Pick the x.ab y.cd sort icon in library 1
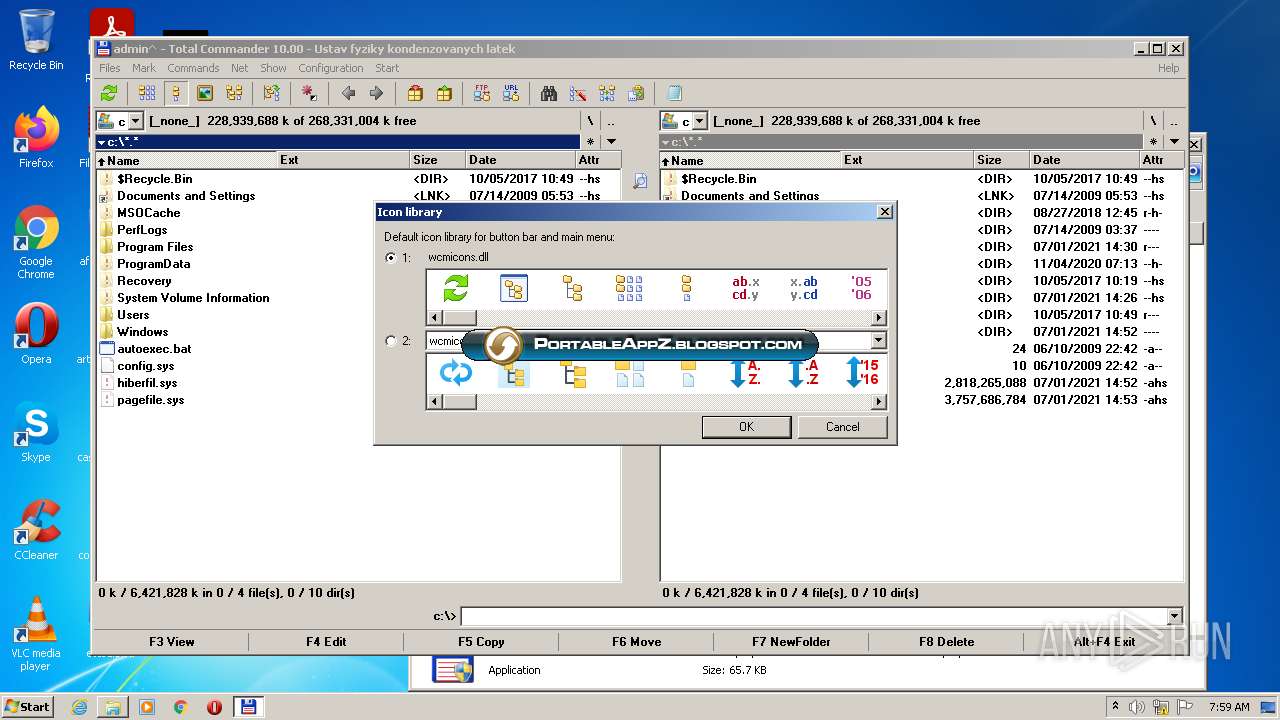The width and height of the screenshot is (1280, 720). coord(804,289)
